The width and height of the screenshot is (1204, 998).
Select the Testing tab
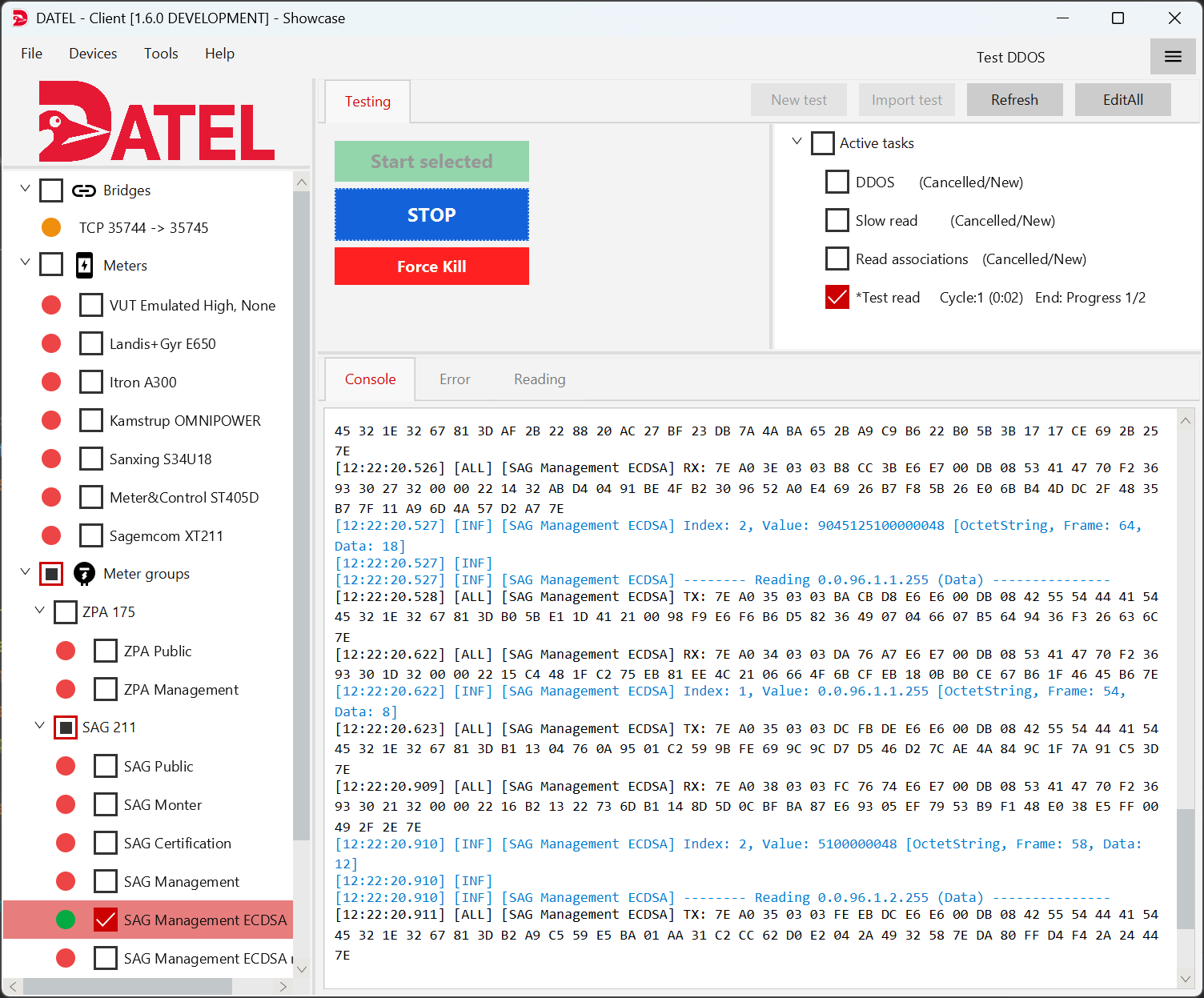coord(367,102)
